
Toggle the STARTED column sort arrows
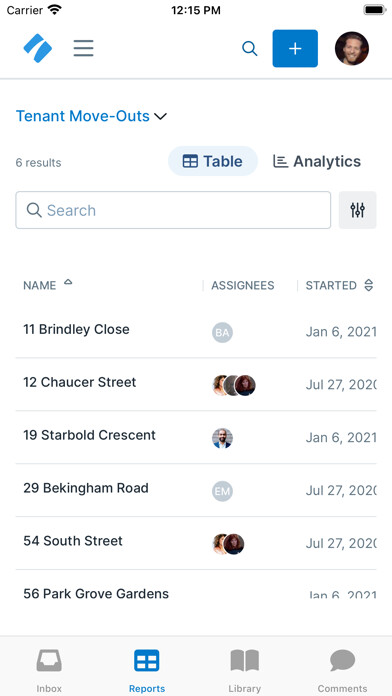coord(368,285)
